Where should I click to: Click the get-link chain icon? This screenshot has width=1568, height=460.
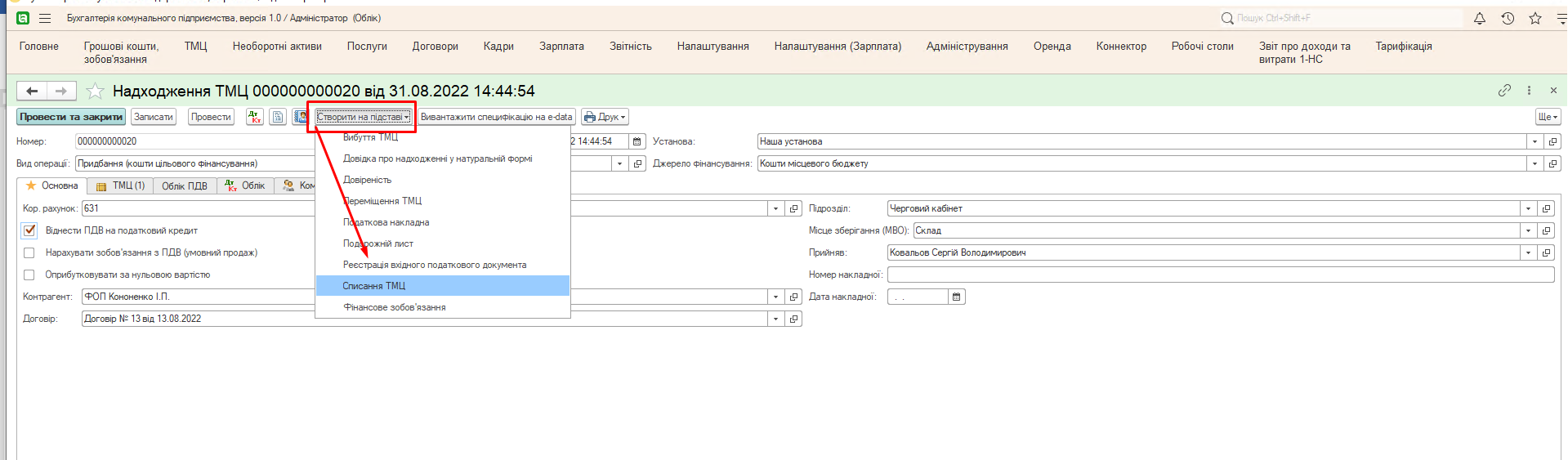point(1504,91)
